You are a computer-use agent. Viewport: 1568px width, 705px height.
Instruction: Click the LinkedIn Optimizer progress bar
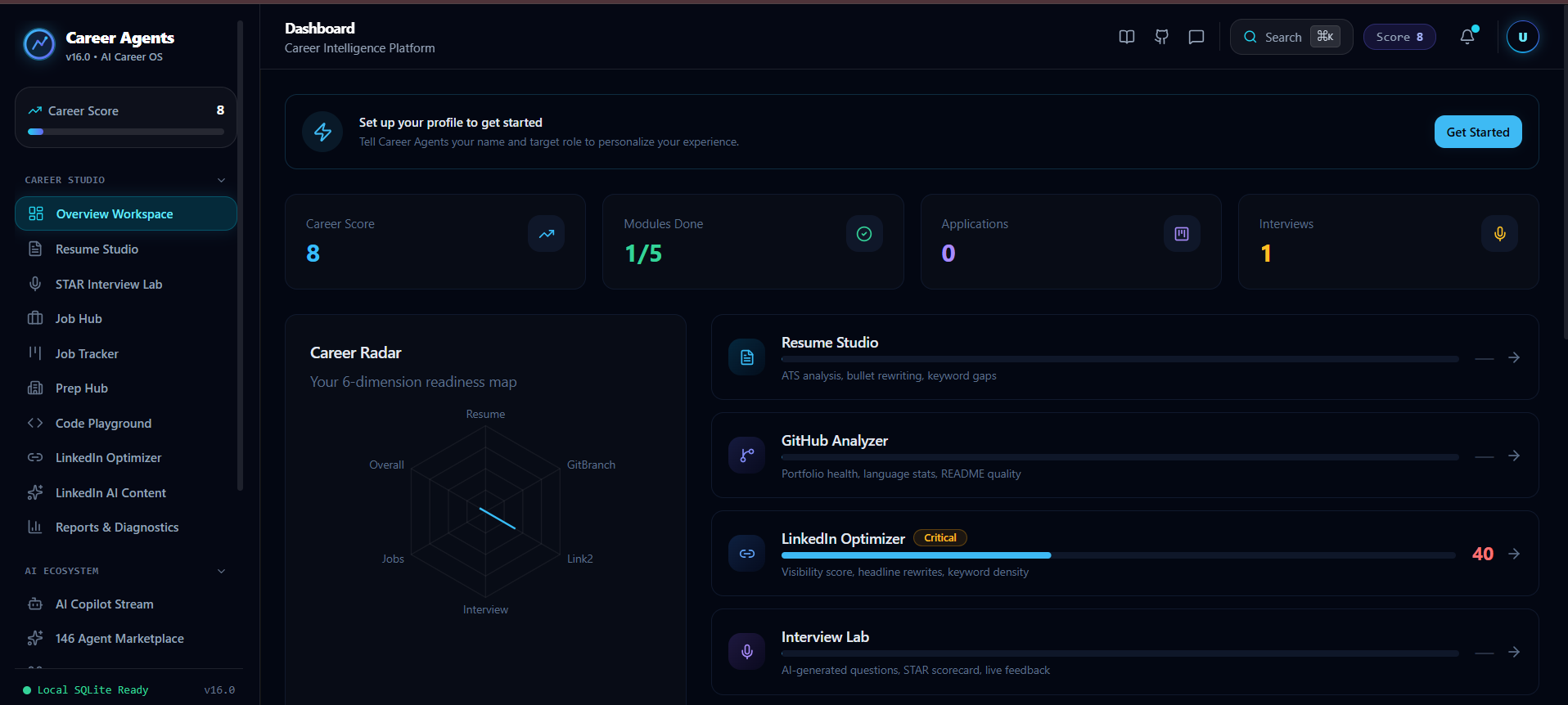click(x=1119, y=555)
